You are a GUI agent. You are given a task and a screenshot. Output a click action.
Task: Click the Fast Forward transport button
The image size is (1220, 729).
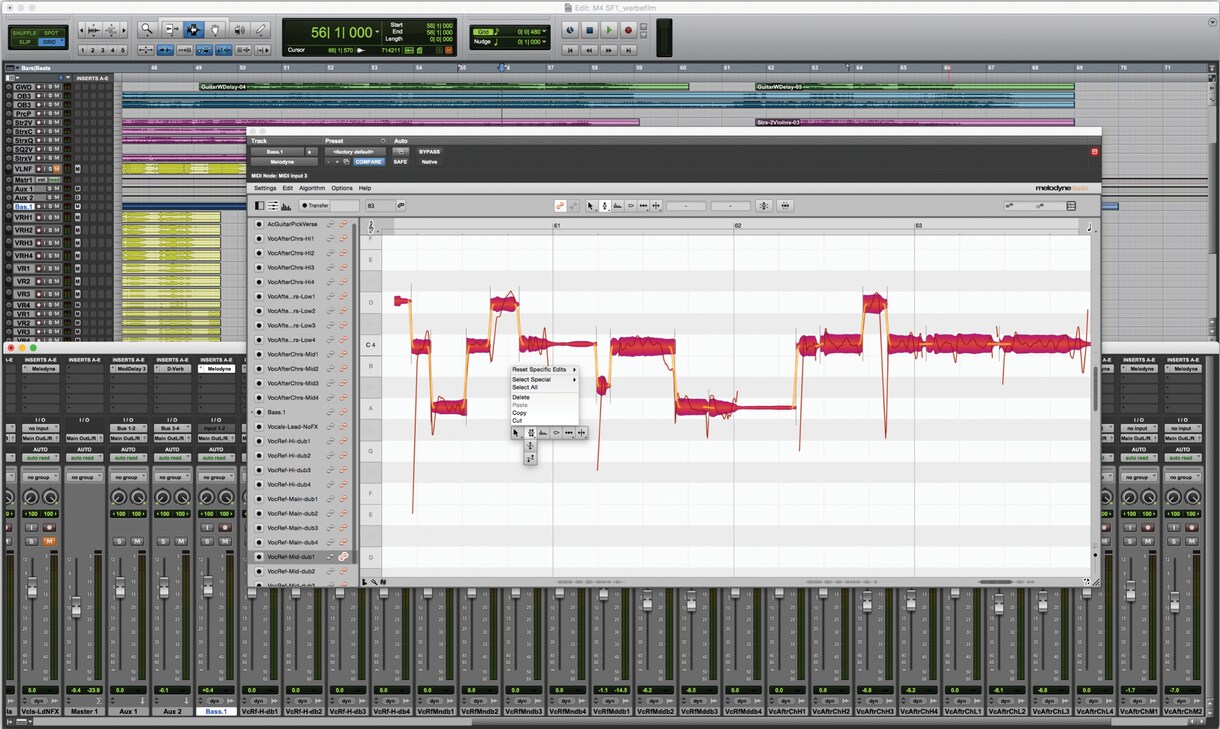point(609,49)
